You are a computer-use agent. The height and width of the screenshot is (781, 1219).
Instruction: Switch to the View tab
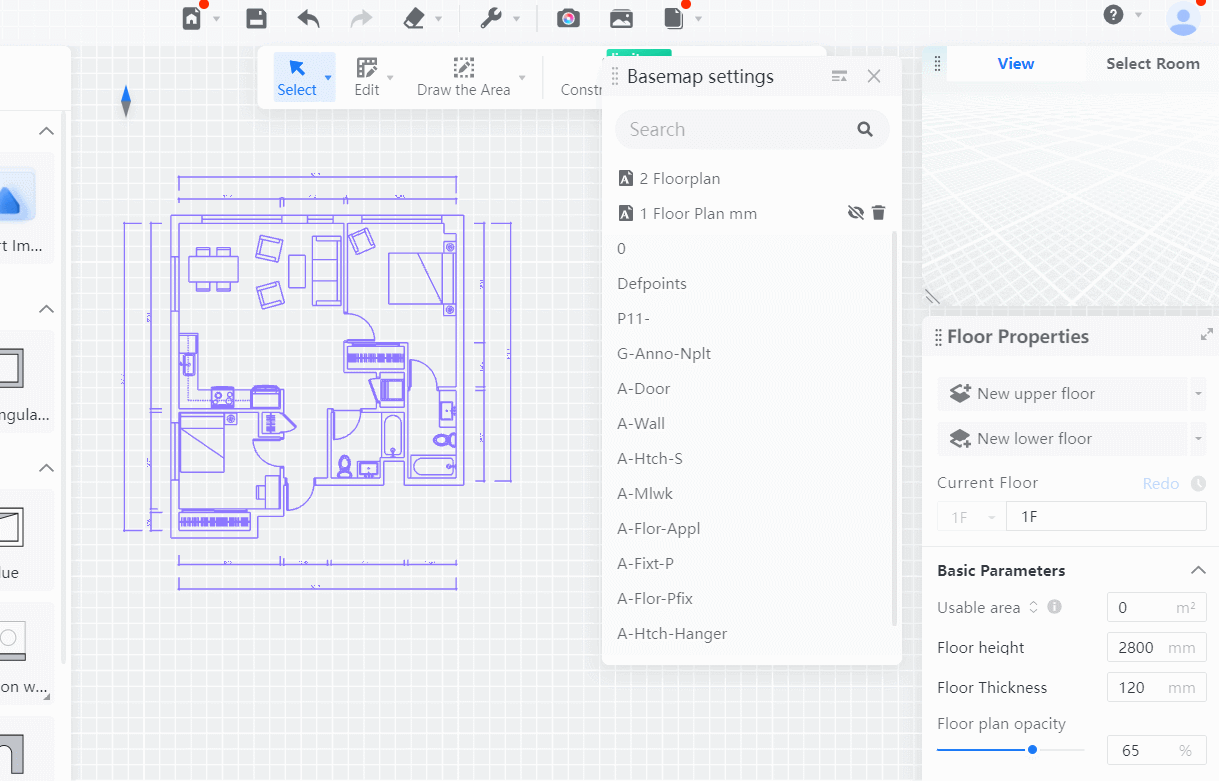[1015, 64]
